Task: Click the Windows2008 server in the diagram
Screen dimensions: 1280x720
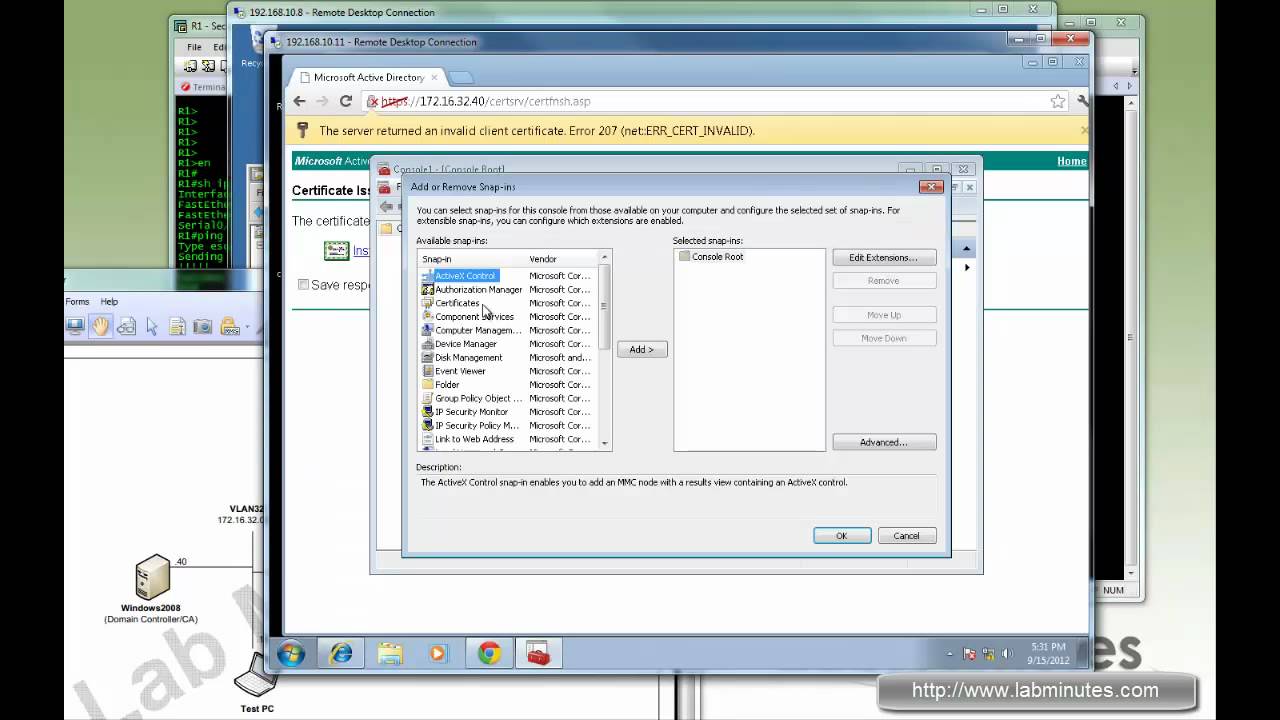Action: 153,578
